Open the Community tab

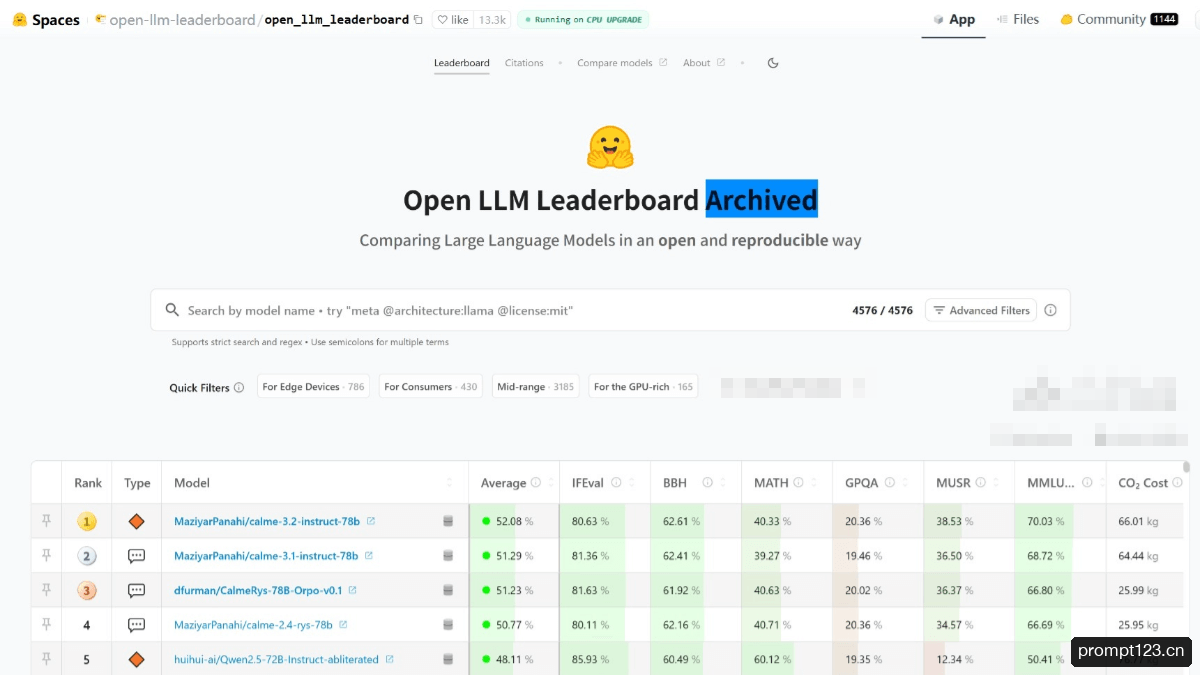pos(1119,19)
